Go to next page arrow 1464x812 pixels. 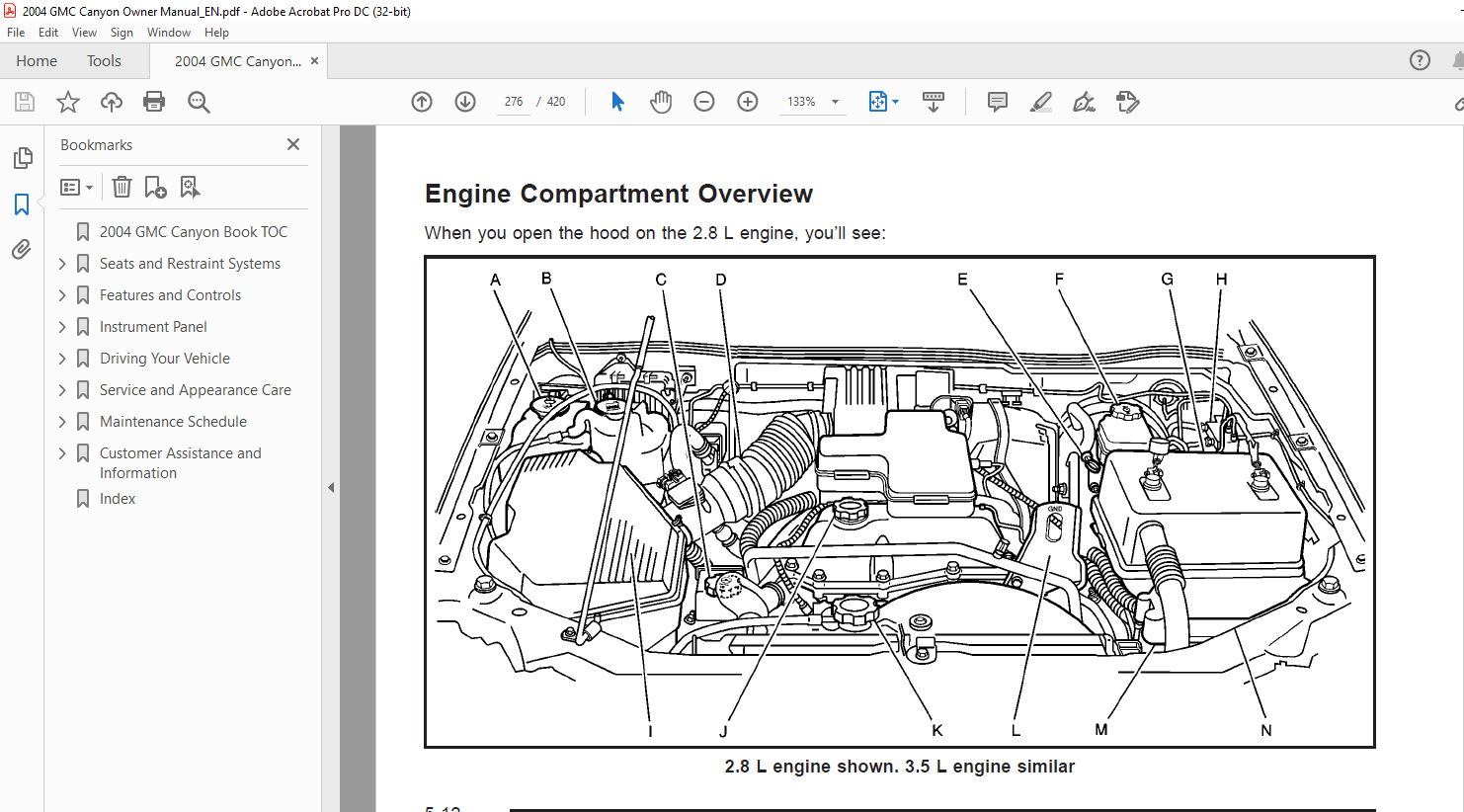point(465,102)
